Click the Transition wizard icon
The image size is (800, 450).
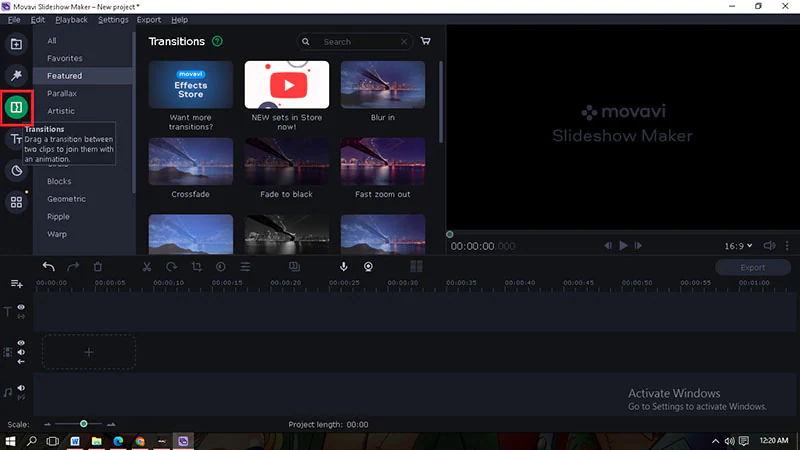coord(294,266)
